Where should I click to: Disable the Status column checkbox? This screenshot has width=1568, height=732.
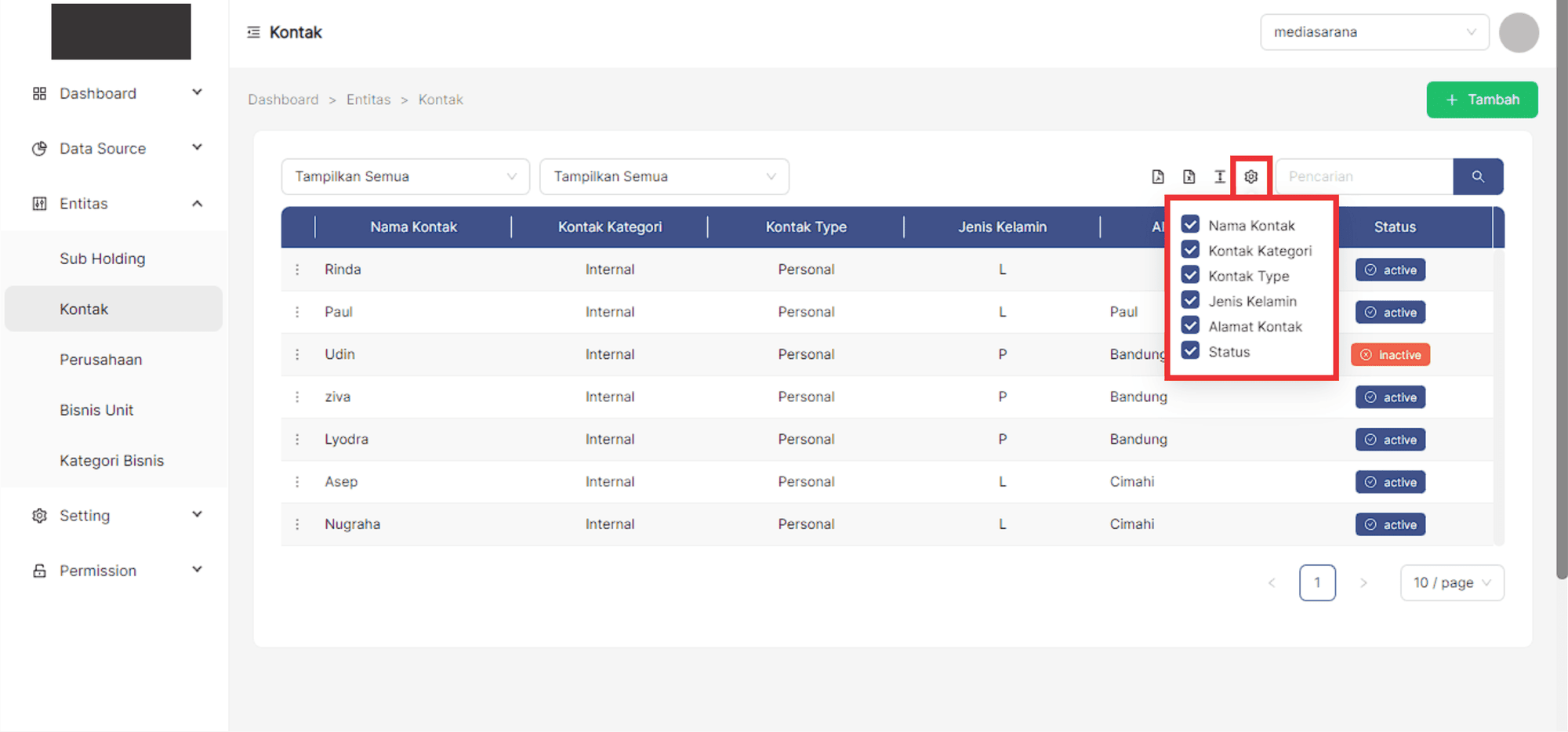click(1190, 351)
